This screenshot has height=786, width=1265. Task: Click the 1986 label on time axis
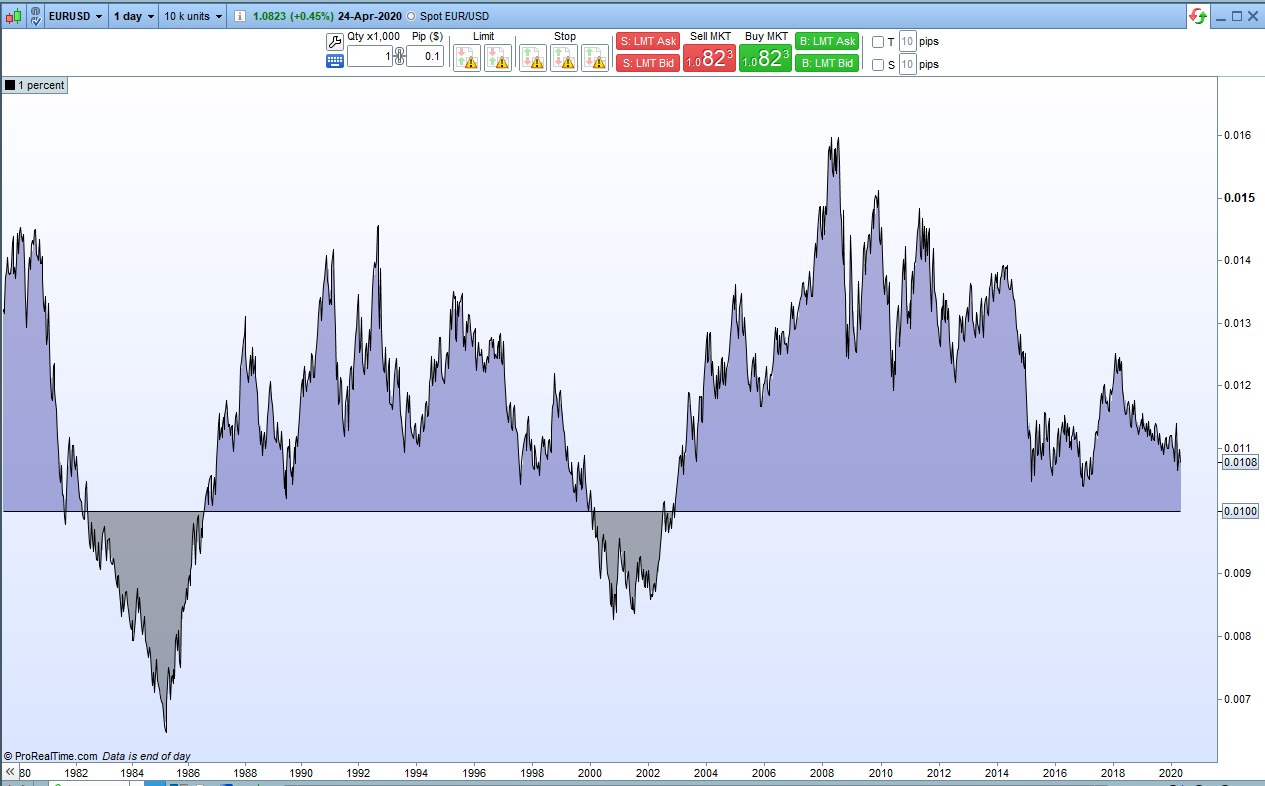(x=188, y=773)
